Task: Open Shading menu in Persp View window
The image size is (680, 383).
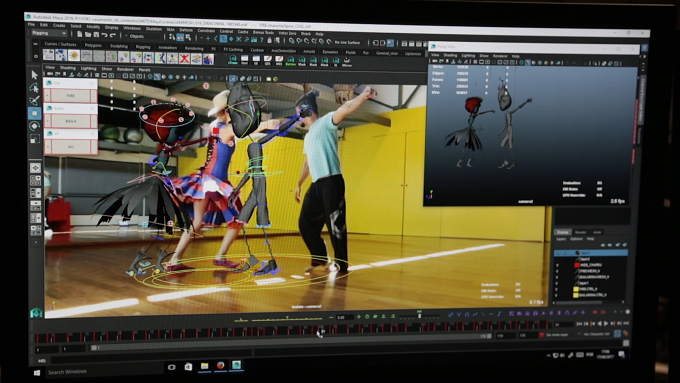Action: (x=450, y=56)
